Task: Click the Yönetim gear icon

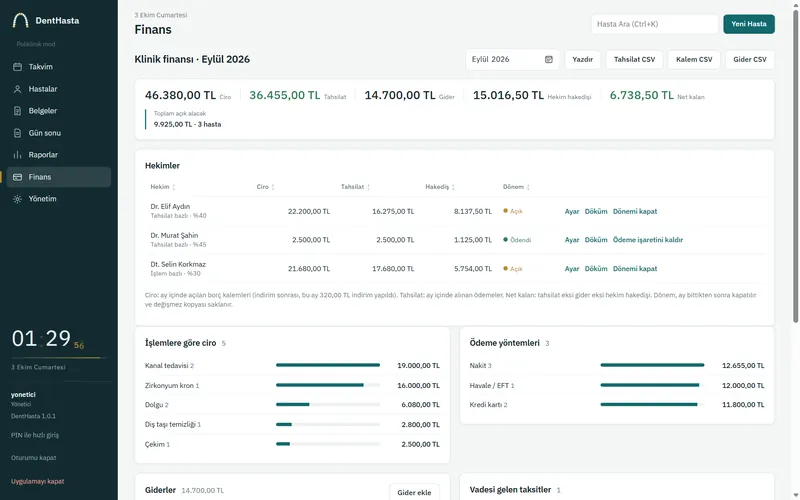Action: pos(17,199)
